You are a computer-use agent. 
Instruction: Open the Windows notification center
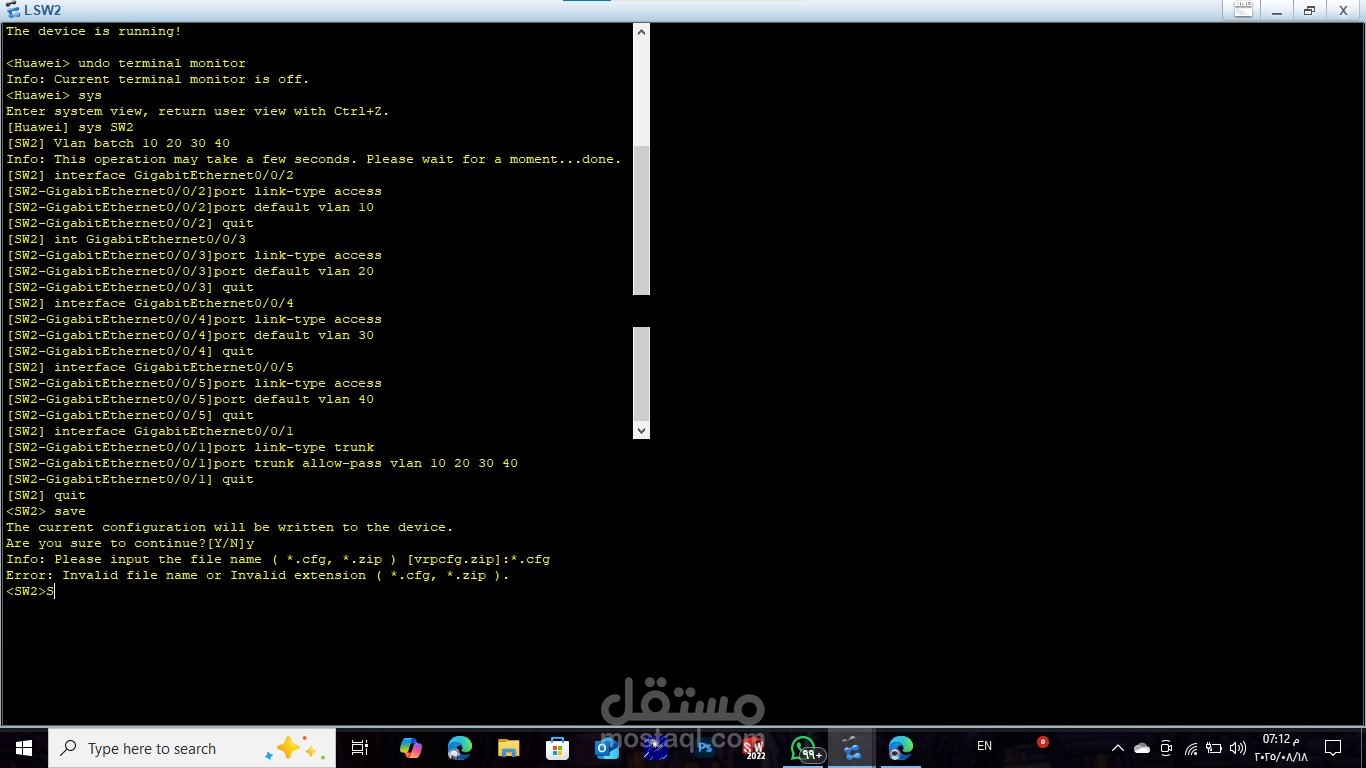point(1332,748)
